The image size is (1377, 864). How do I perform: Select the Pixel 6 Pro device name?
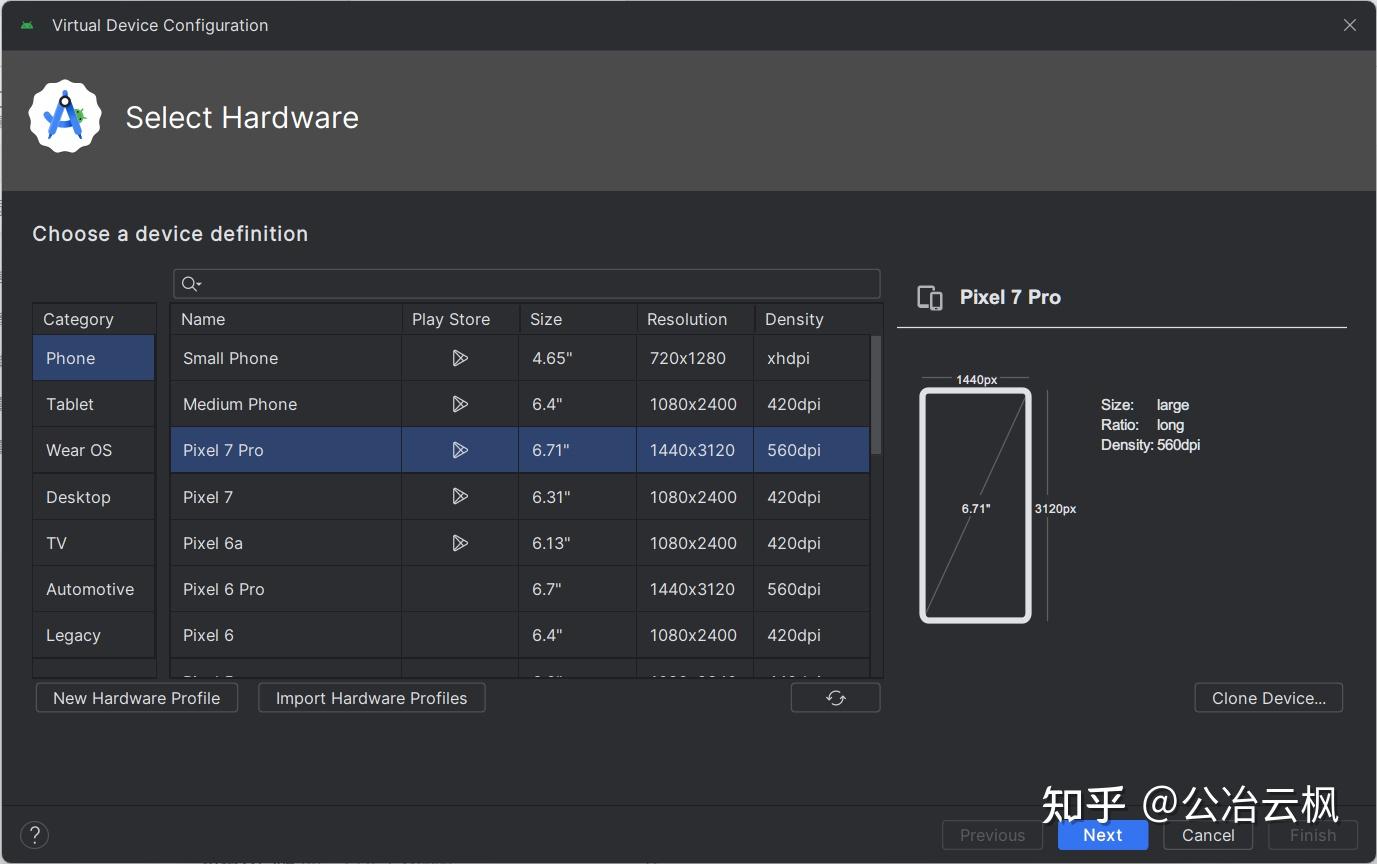click(224, 589)
